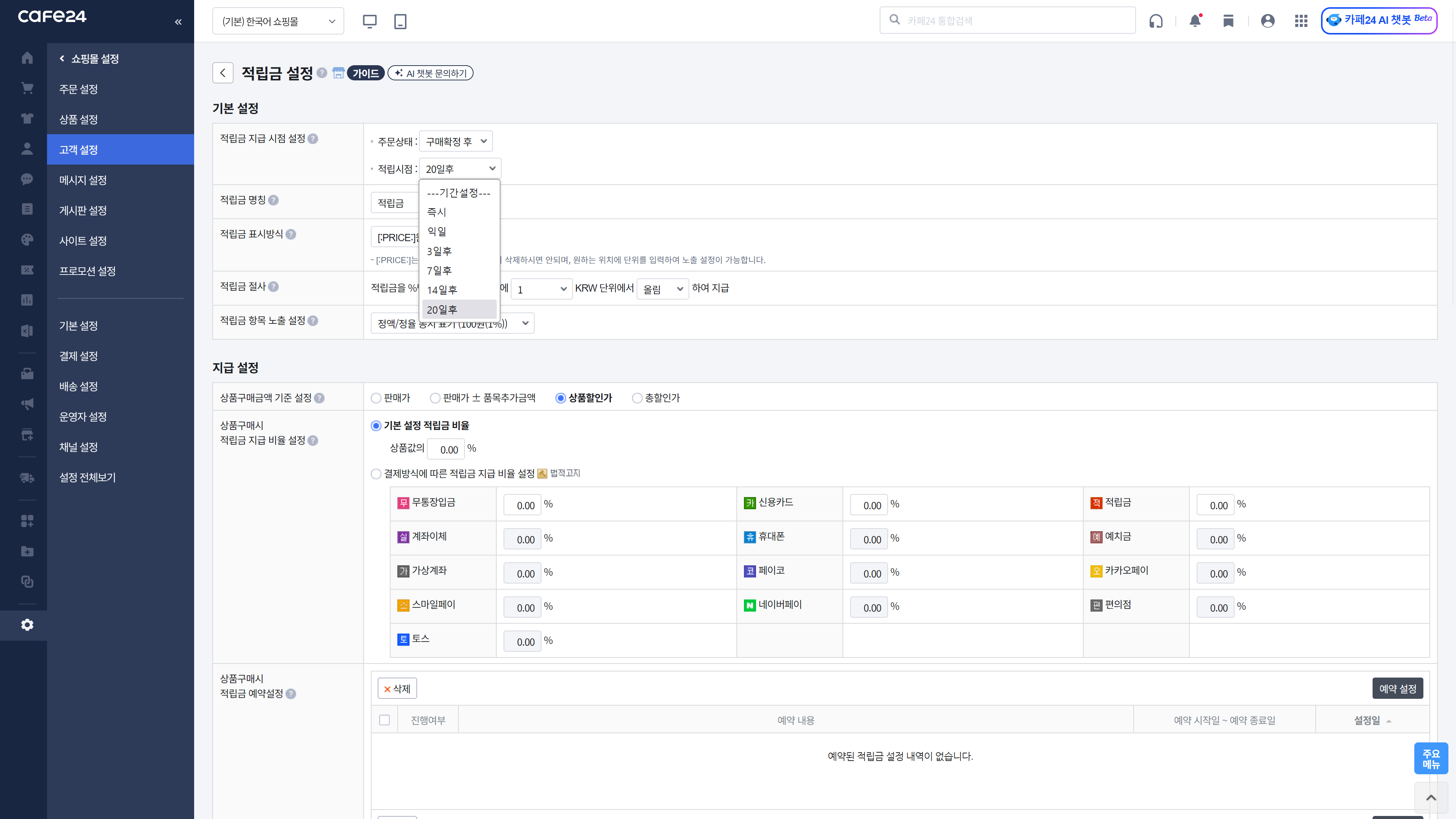
Task: Select the 판매가 radio button
Action: click(x=376, y=398)
